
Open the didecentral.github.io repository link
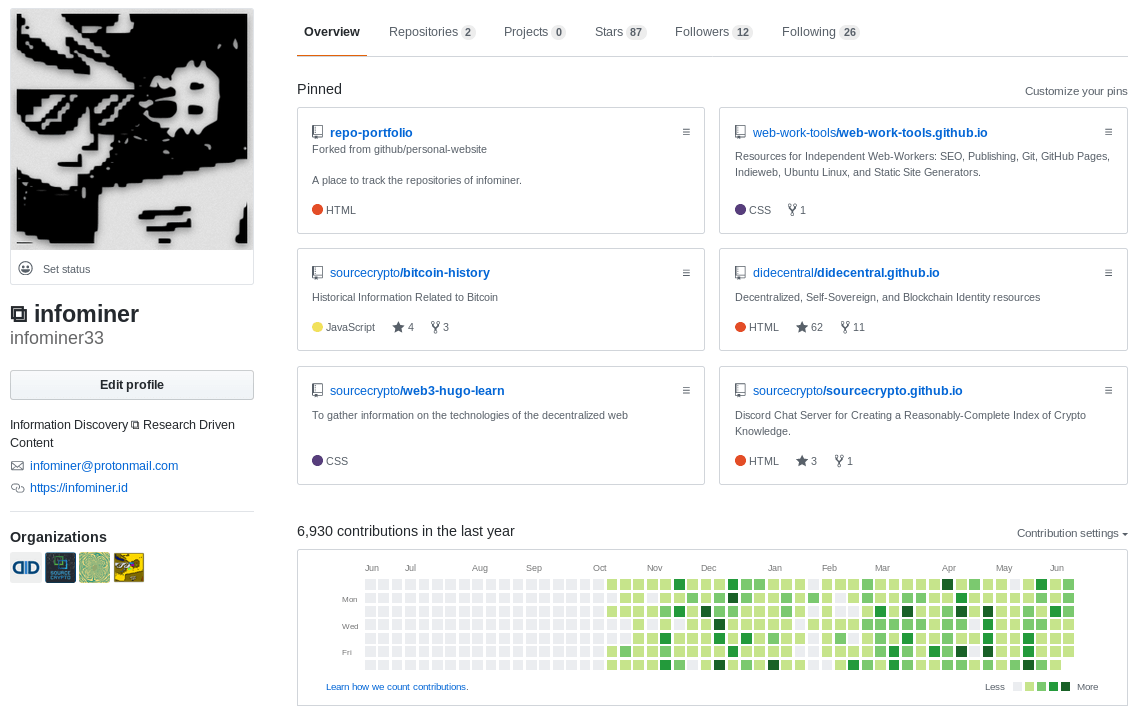[846, 273]
